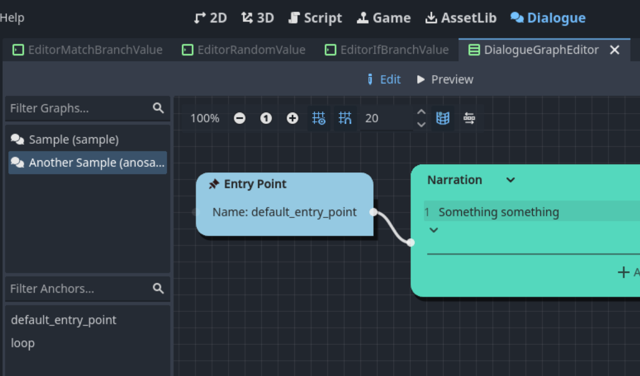Click the 100% zoom label

point(205,118)
